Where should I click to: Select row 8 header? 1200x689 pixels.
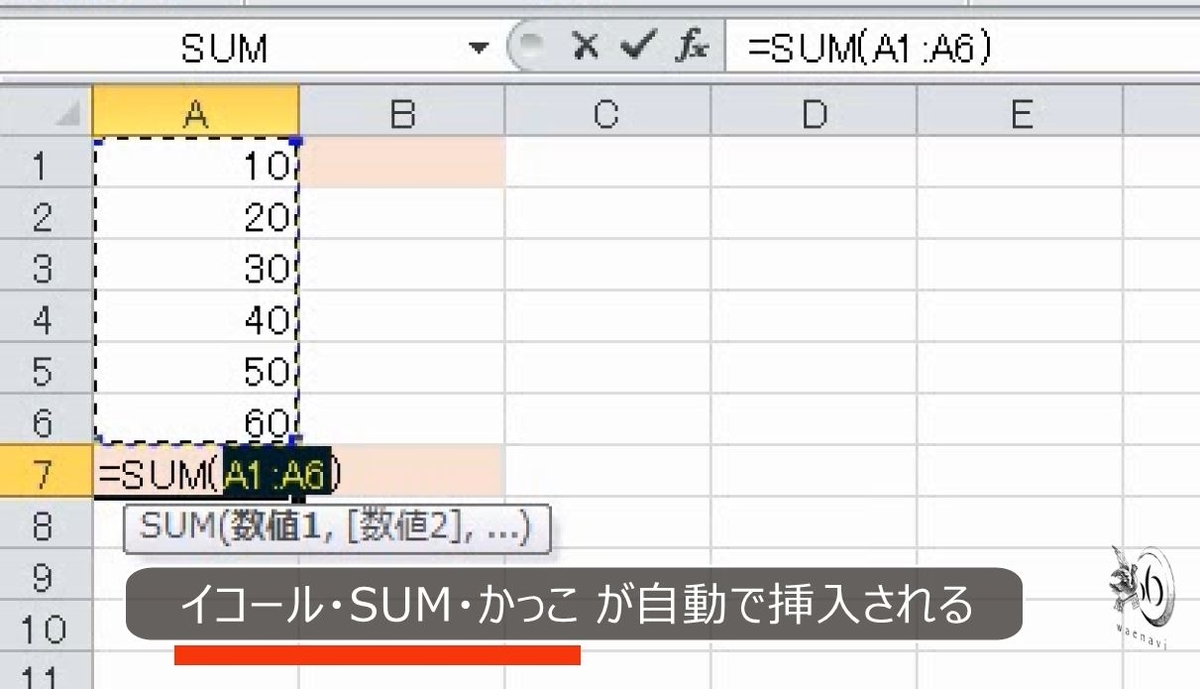46,524
